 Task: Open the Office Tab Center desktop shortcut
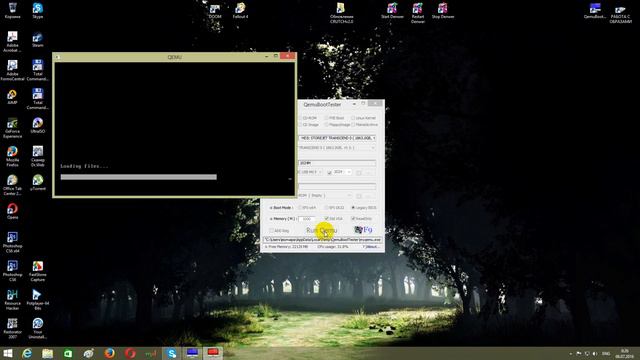coord(12,185)
